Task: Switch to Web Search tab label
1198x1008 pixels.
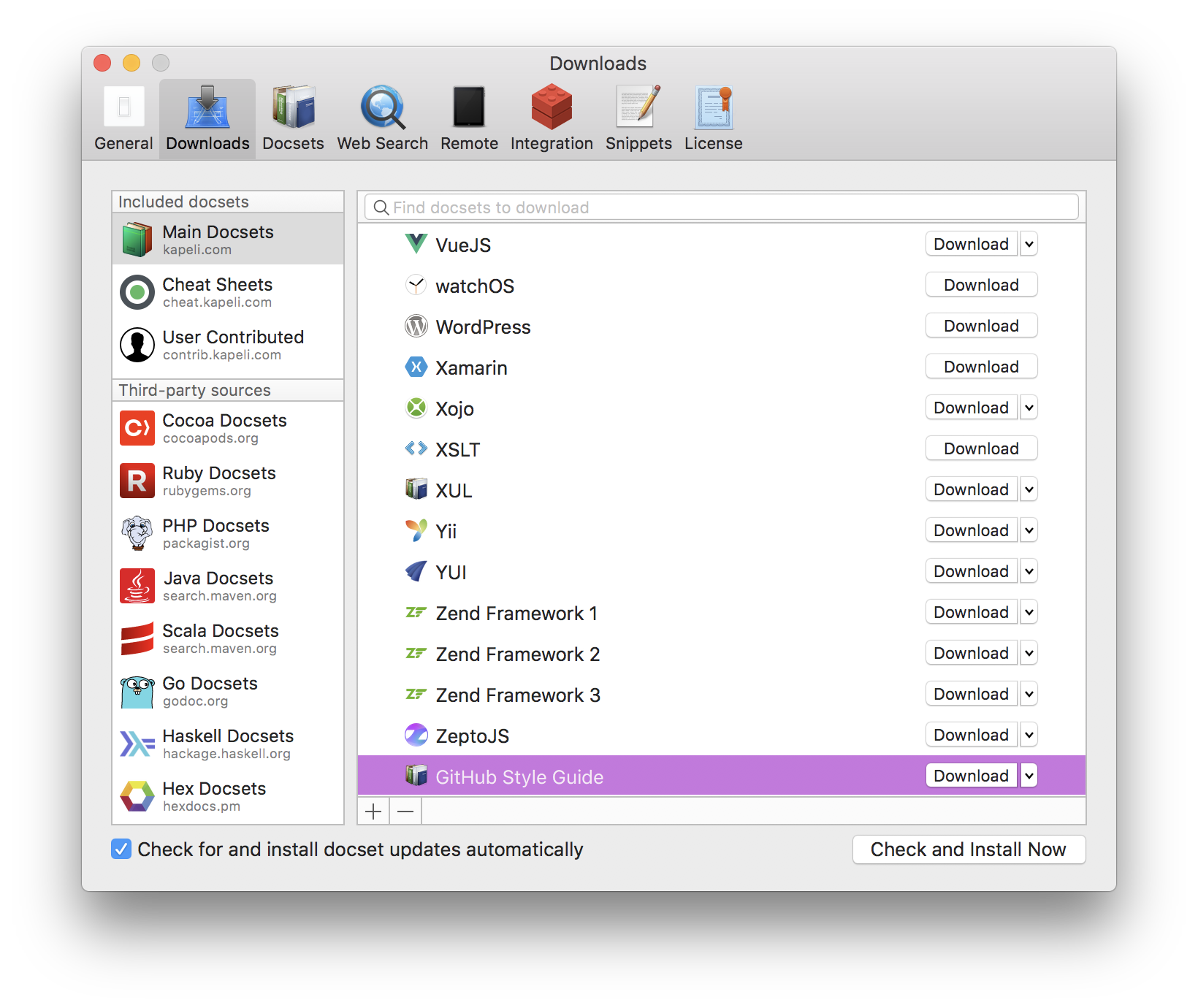Action: [x=382, y=144]
